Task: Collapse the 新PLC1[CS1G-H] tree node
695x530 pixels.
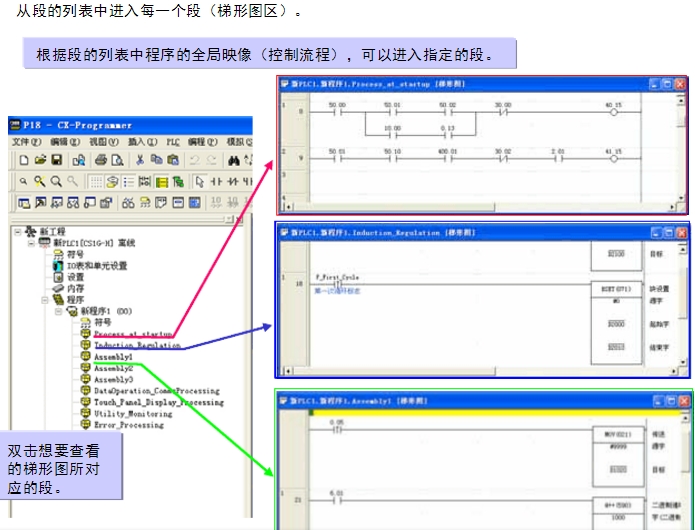Action: [x=31, y=243]
